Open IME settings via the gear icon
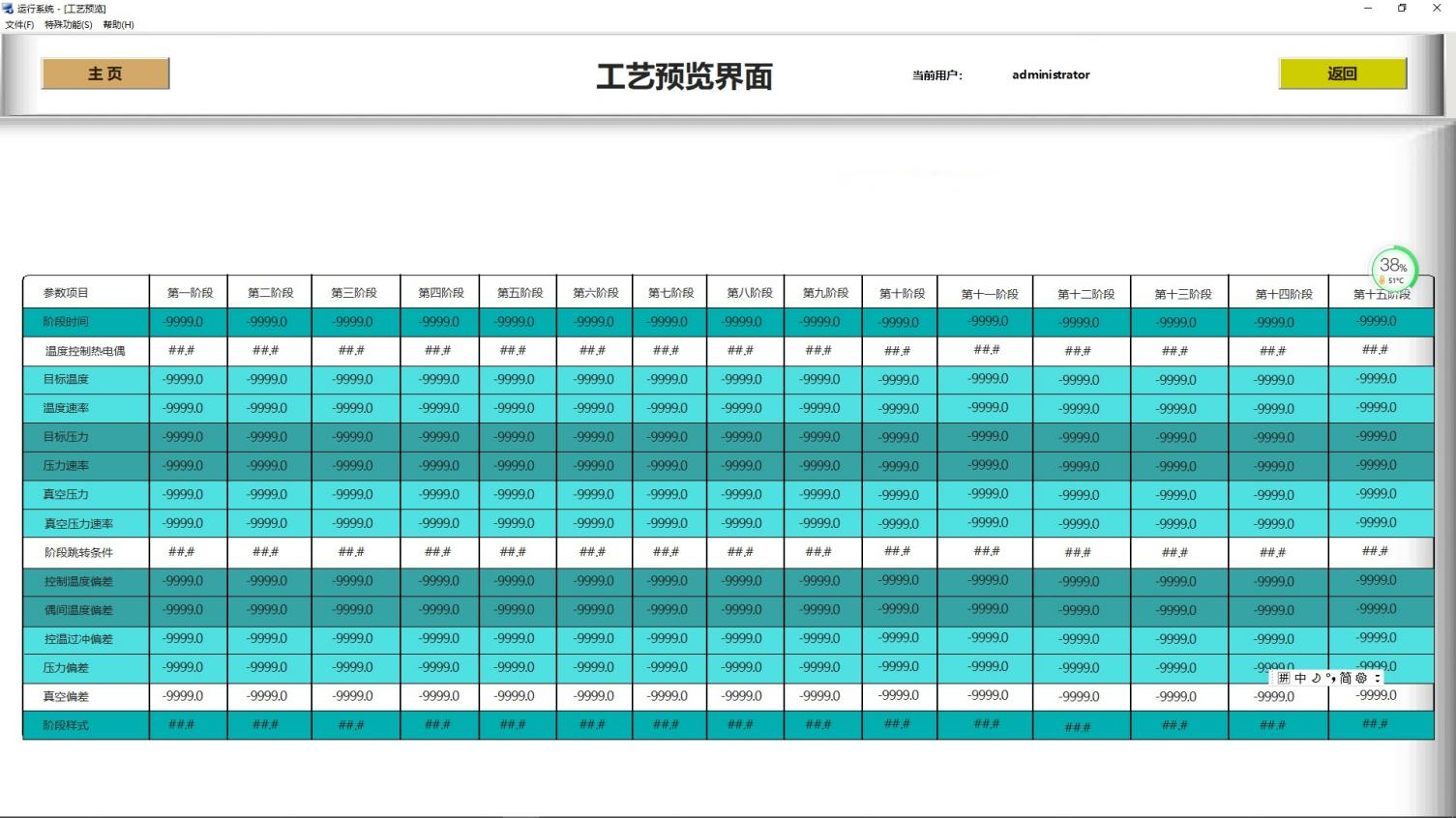The image size is (1456, 818). (1359, 678)
